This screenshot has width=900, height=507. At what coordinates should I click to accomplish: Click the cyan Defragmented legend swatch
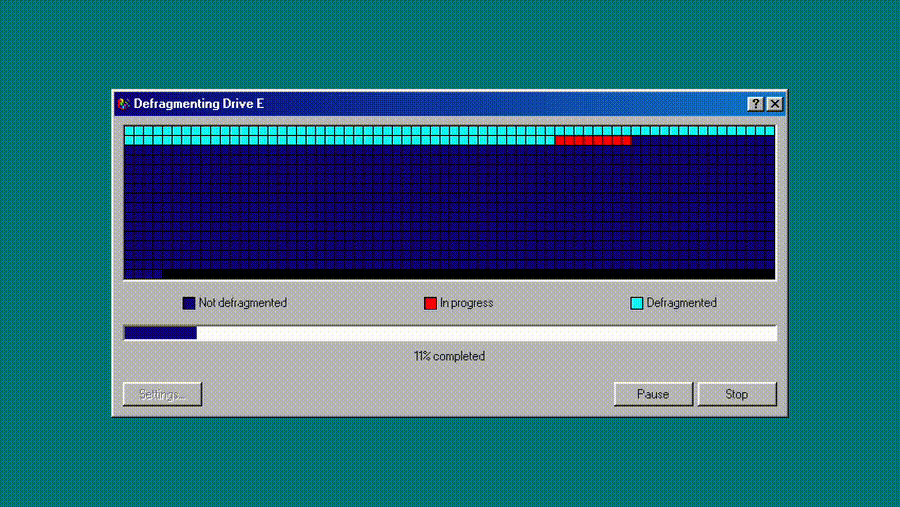(637, 303)
